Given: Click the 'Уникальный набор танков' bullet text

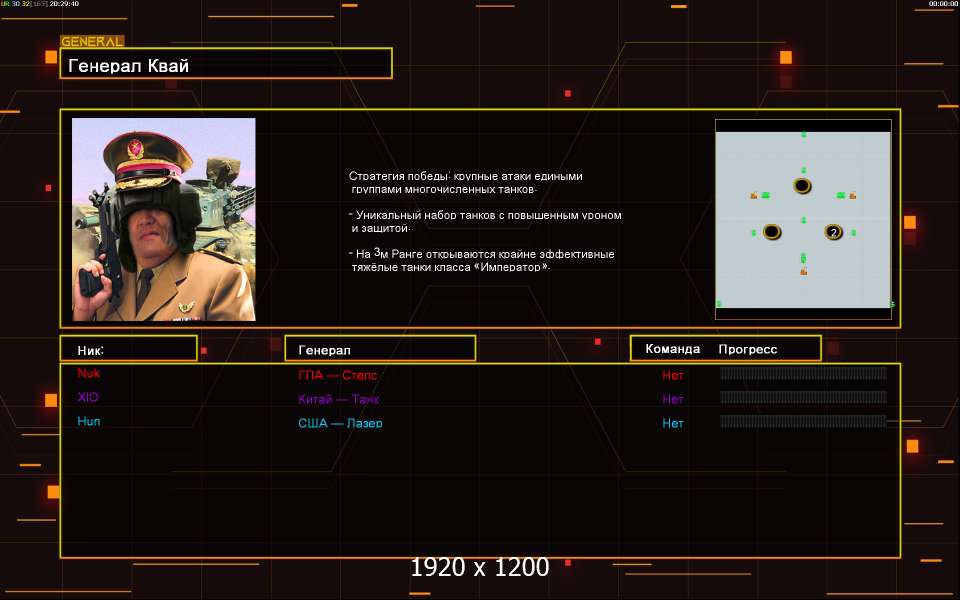Looking at the screenshot, I should point(486,222).
